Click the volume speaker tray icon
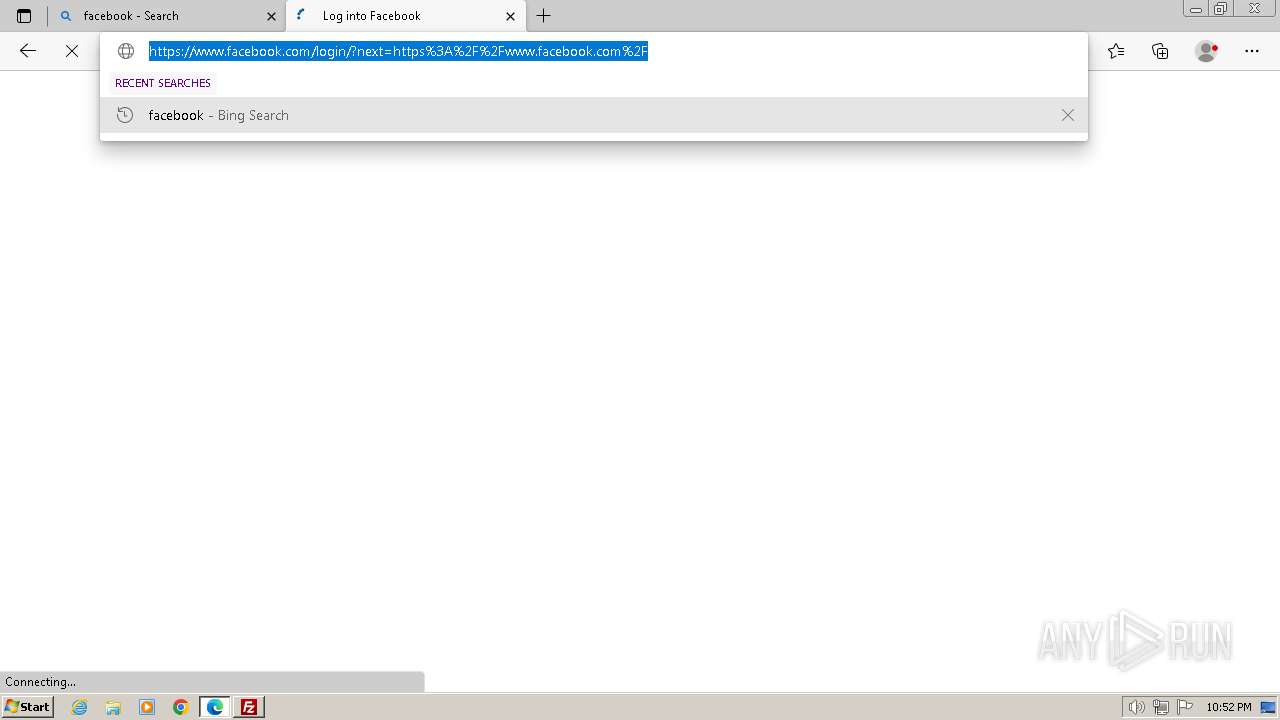 (1136, 707)
